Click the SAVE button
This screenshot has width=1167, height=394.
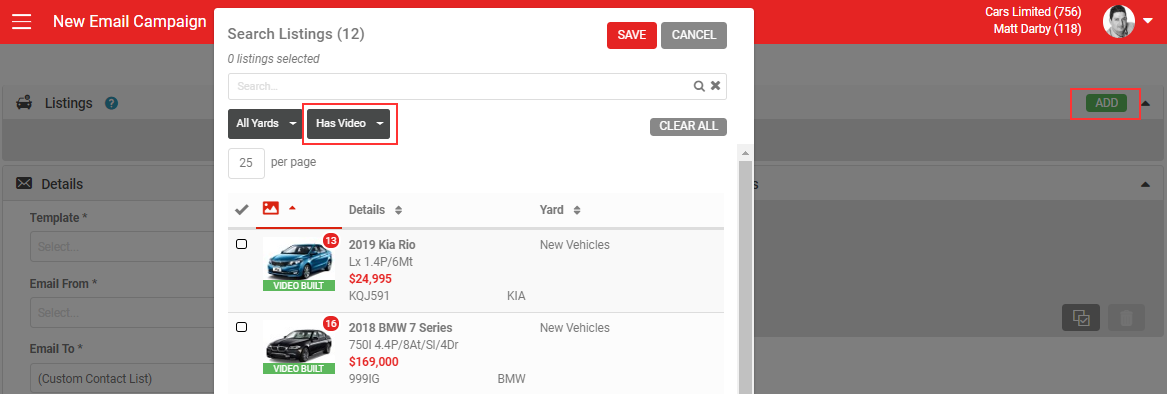tap(632, 35)
